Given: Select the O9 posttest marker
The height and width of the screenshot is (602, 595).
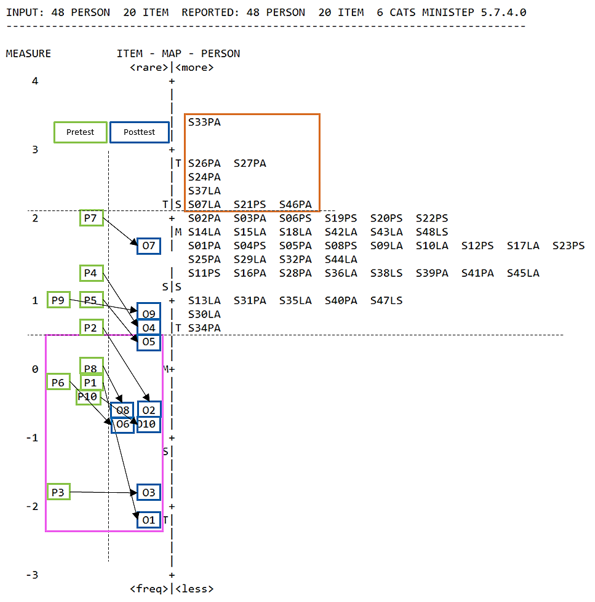Looking at the screenshot, I should 149,313.
